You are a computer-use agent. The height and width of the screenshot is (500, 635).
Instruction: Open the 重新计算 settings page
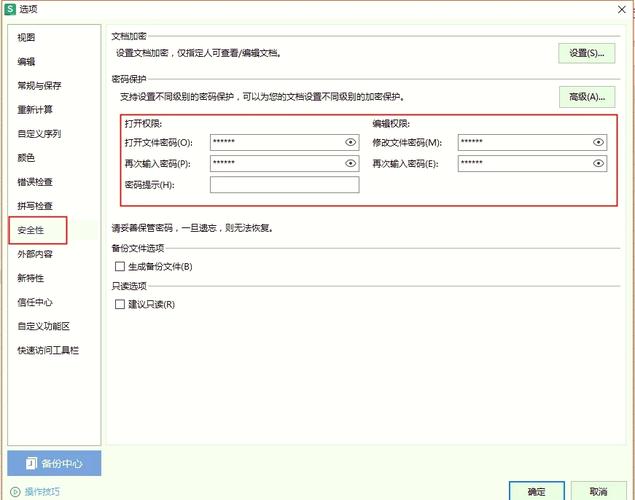tap(35, 110)
